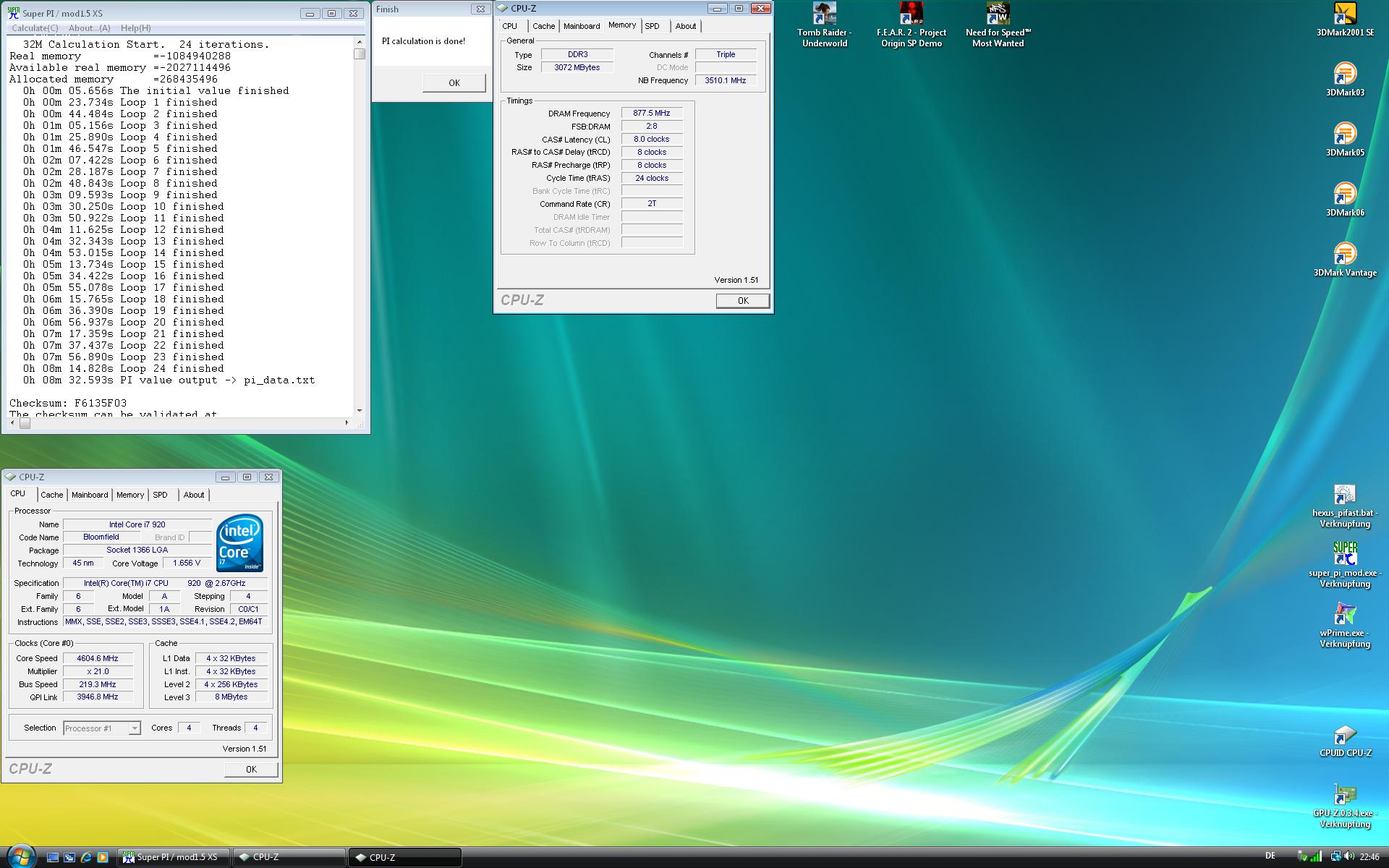This screenshot has width=1389, height=868.
Task: Select the super_pi_mod.exe shortcut icon
Action: click(x=1345, y=566)
